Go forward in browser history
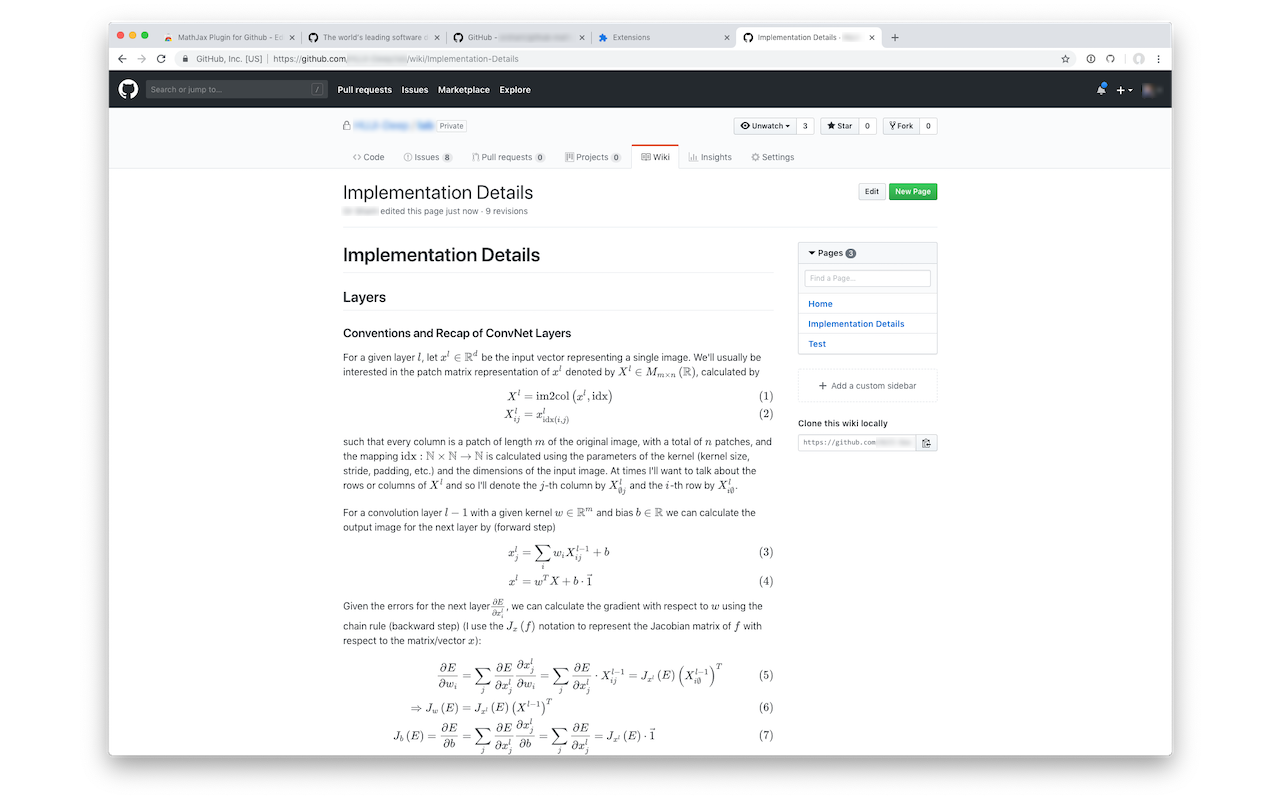The image size is (1280, 800). click(x=141, y=59)
